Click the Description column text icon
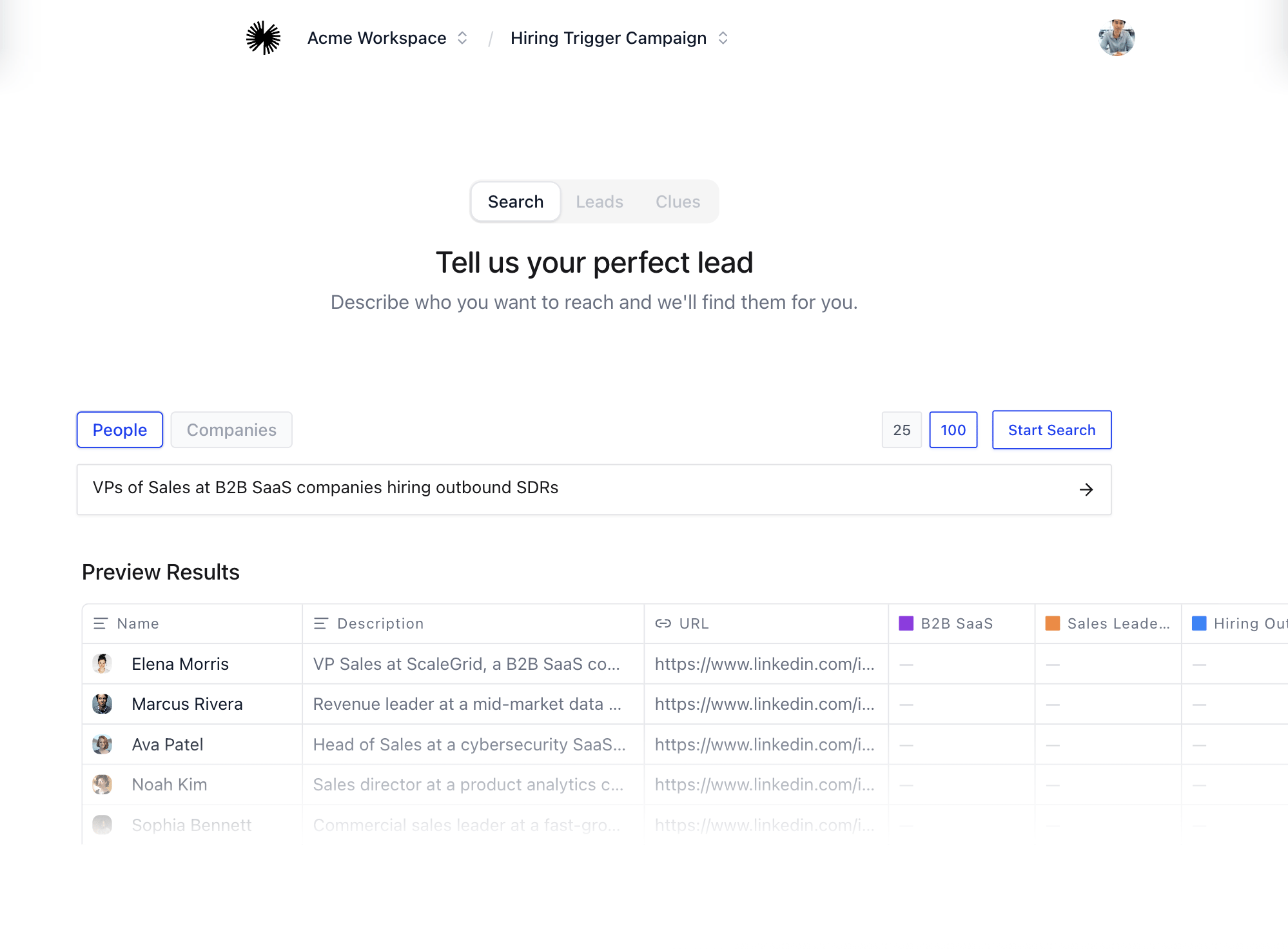Image resolution: width=1288 pixels, height=949 pixels. 321,623
